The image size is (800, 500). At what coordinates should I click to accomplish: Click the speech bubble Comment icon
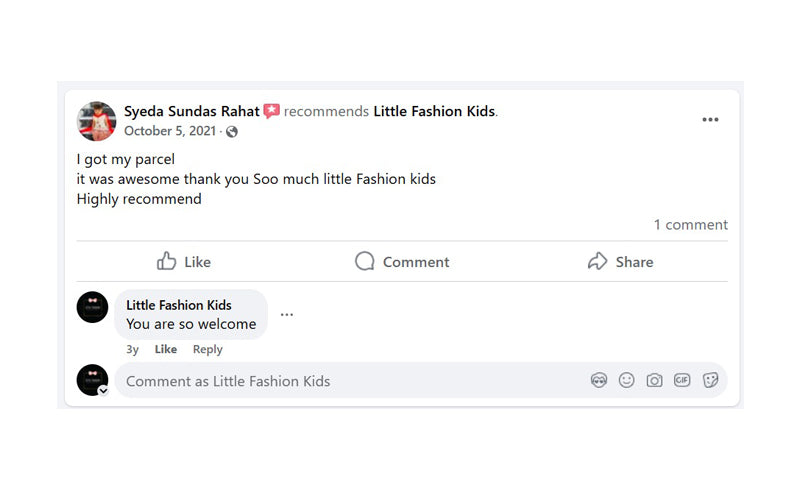pyautogui.click(x=364, y=261)
